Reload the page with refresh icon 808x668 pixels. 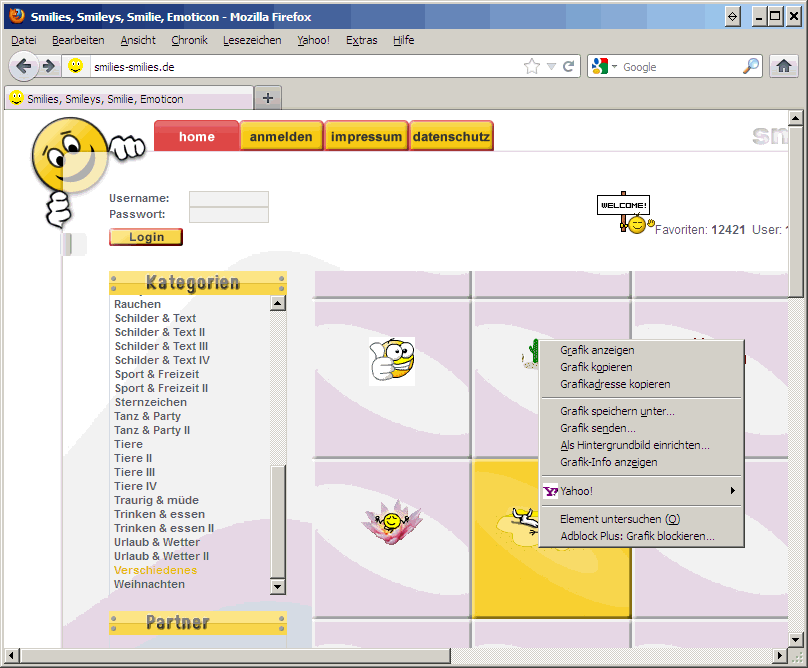tap(569, 67)
